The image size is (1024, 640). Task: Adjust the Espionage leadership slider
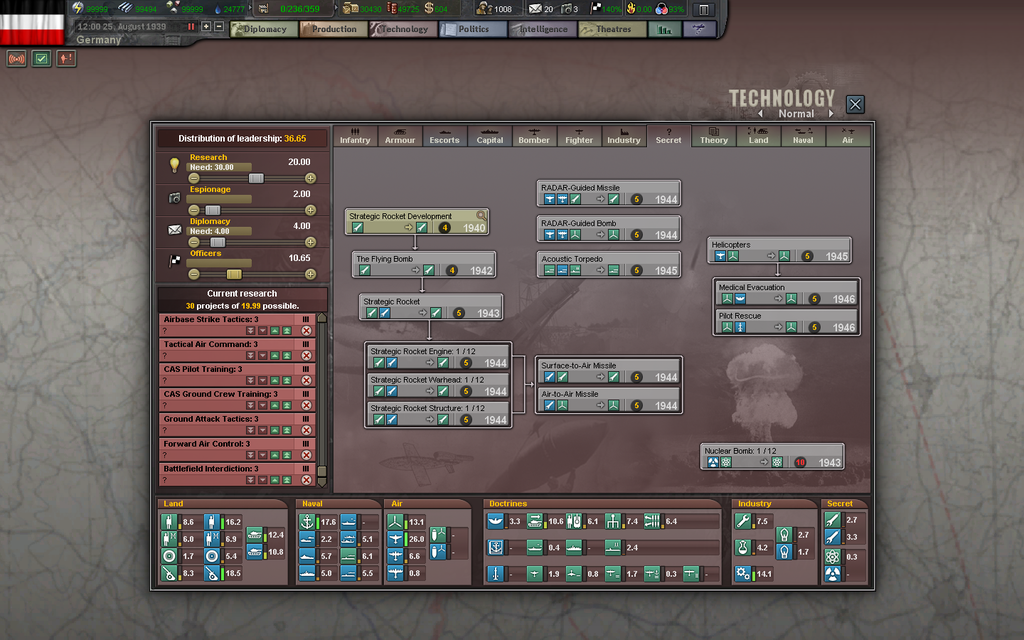coord(213,210)
